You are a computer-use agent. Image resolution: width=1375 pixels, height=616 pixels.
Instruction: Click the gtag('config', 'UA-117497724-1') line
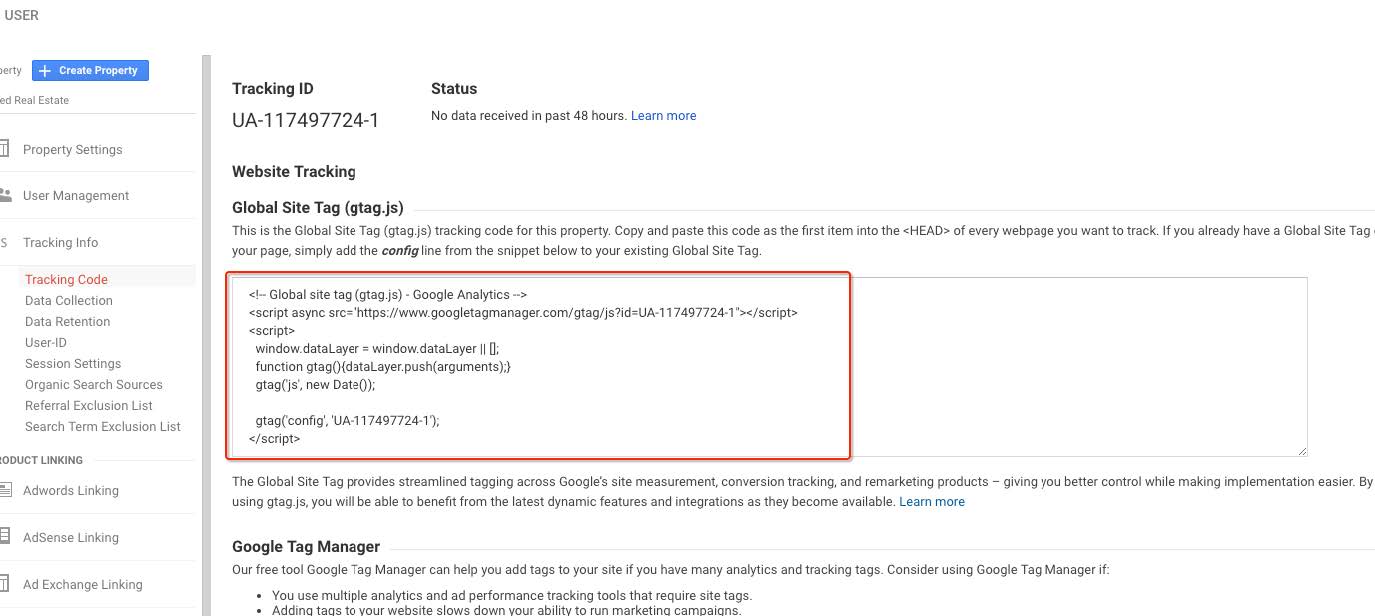347,420
